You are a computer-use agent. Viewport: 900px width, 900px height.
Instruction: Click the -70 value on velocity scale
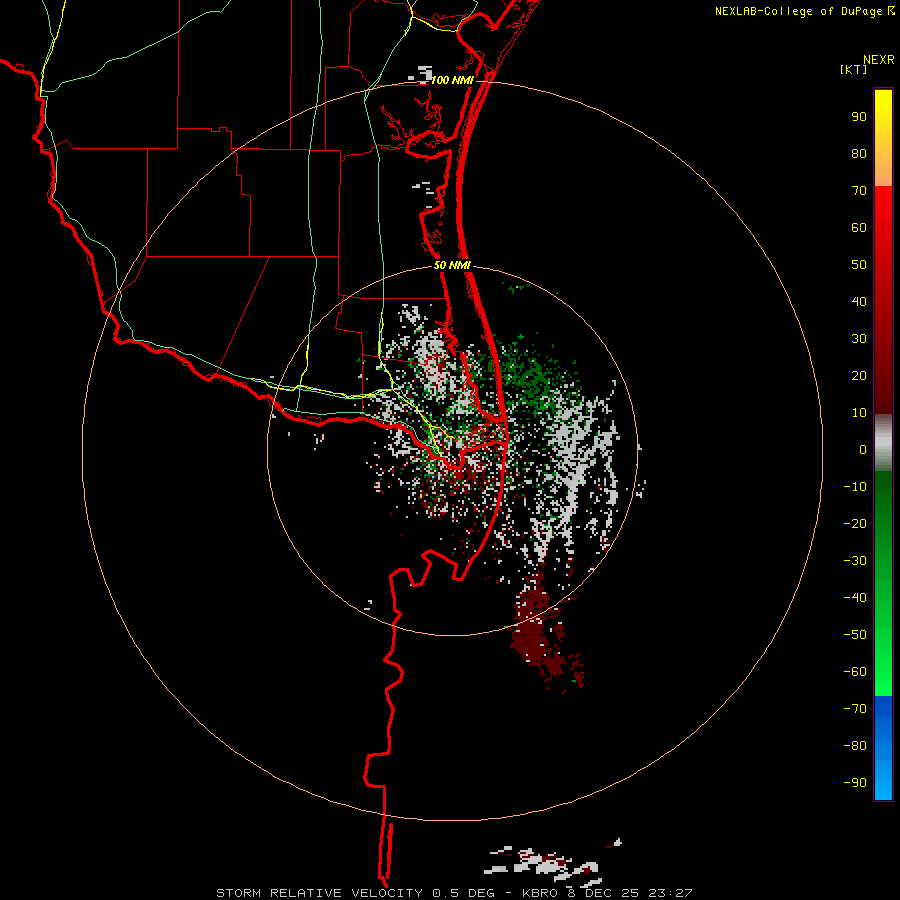pos(855,709)
